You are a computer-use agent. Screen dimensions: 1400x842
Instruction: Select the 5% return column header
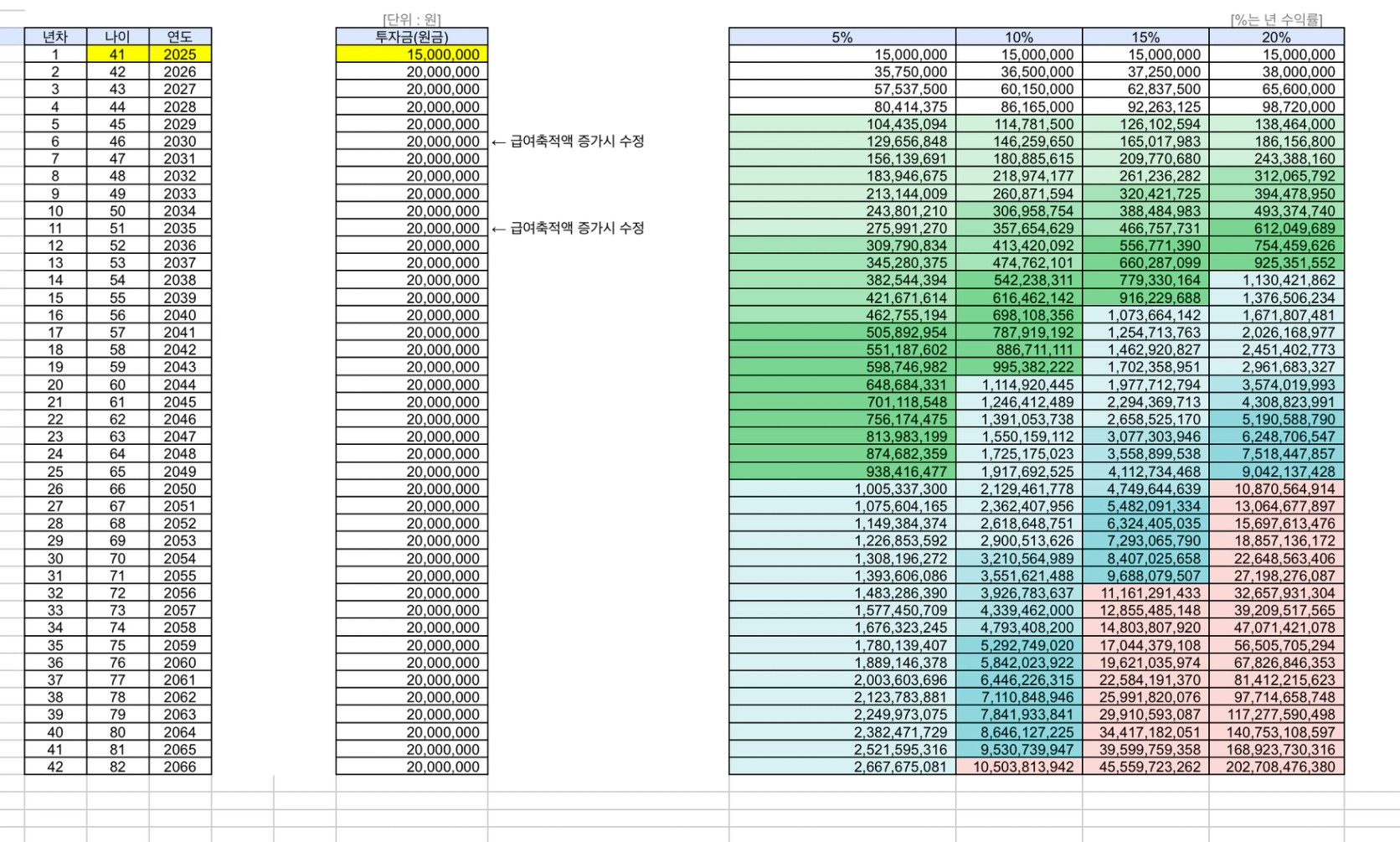842,37
